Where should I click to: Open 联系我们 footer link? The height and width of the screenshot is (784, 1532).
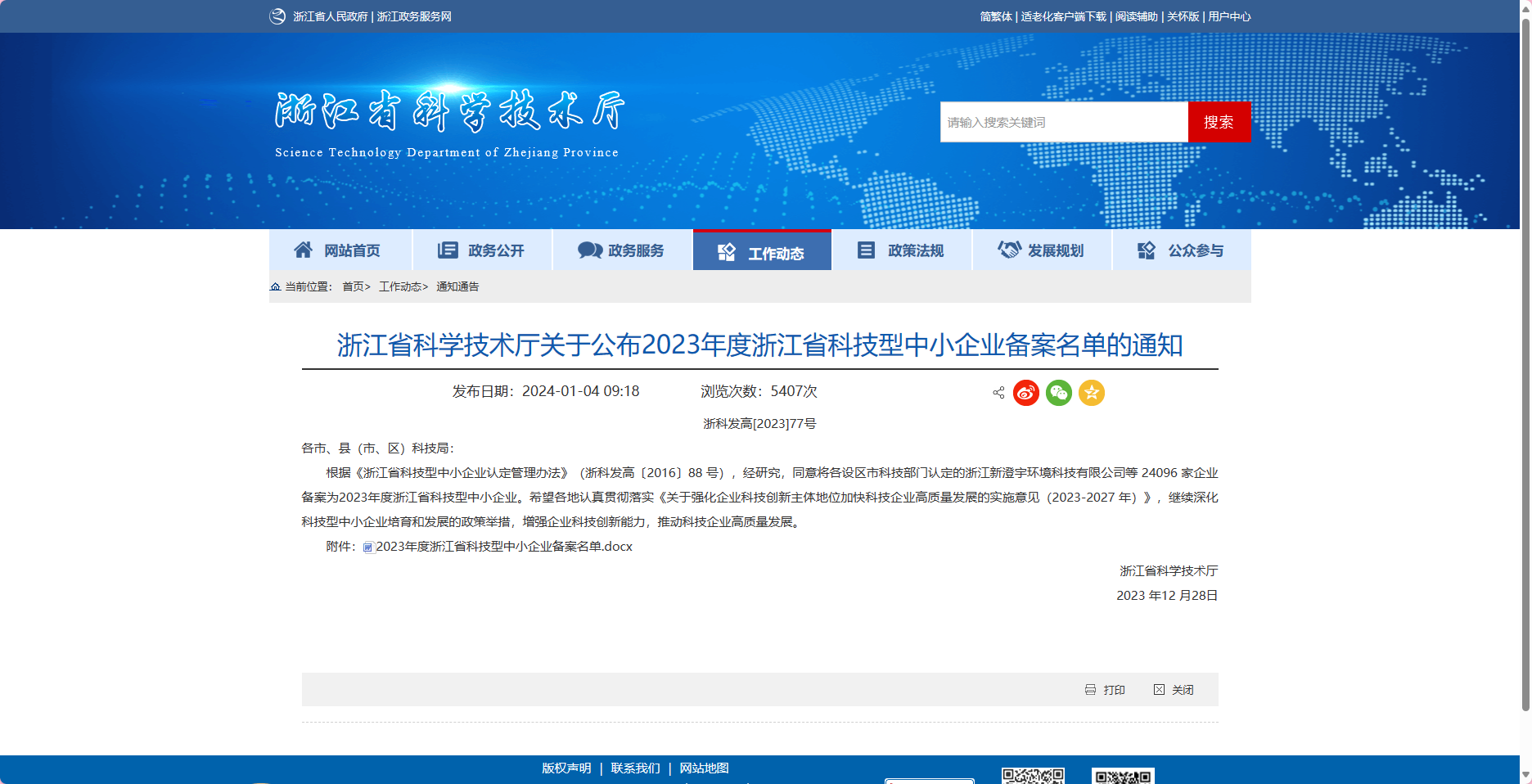click(635, 768)
